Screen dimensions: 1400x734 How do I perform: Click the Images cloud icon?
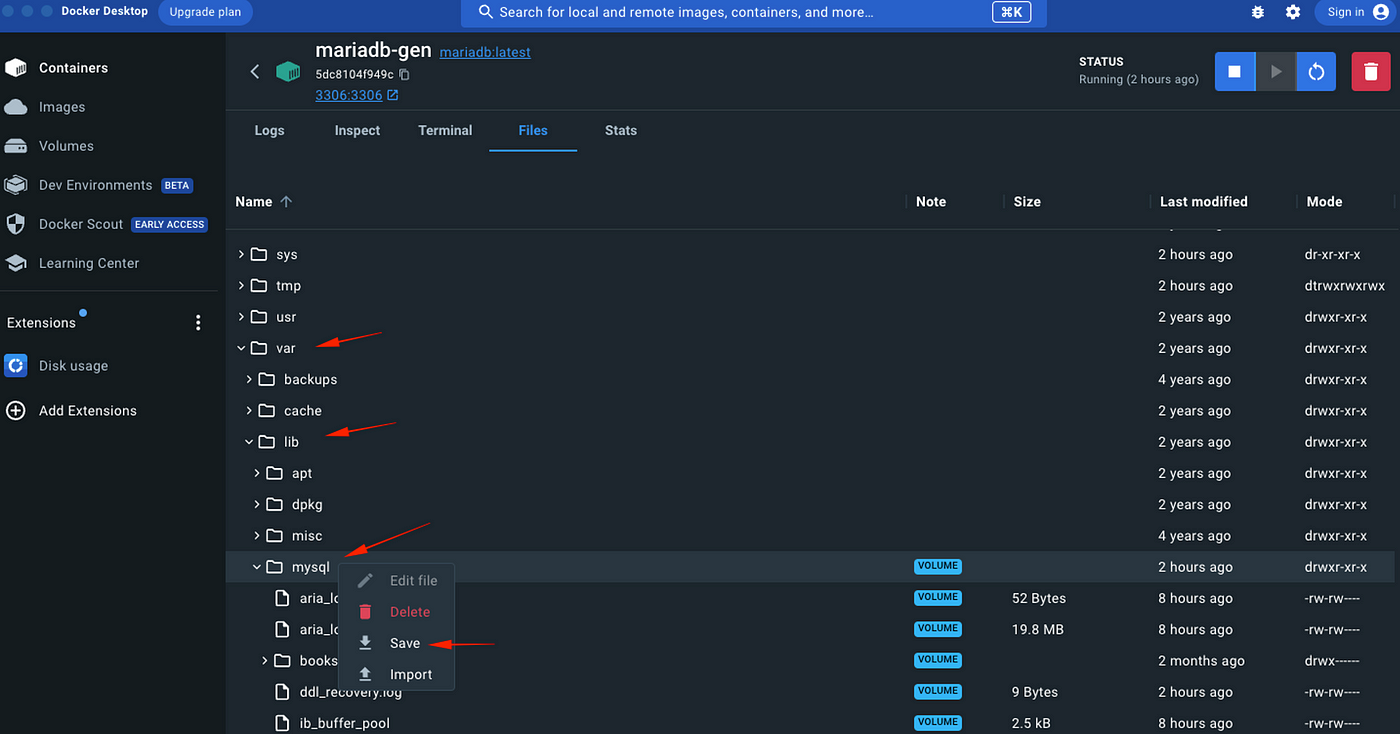pyautogui.click(x=16, y=107)
